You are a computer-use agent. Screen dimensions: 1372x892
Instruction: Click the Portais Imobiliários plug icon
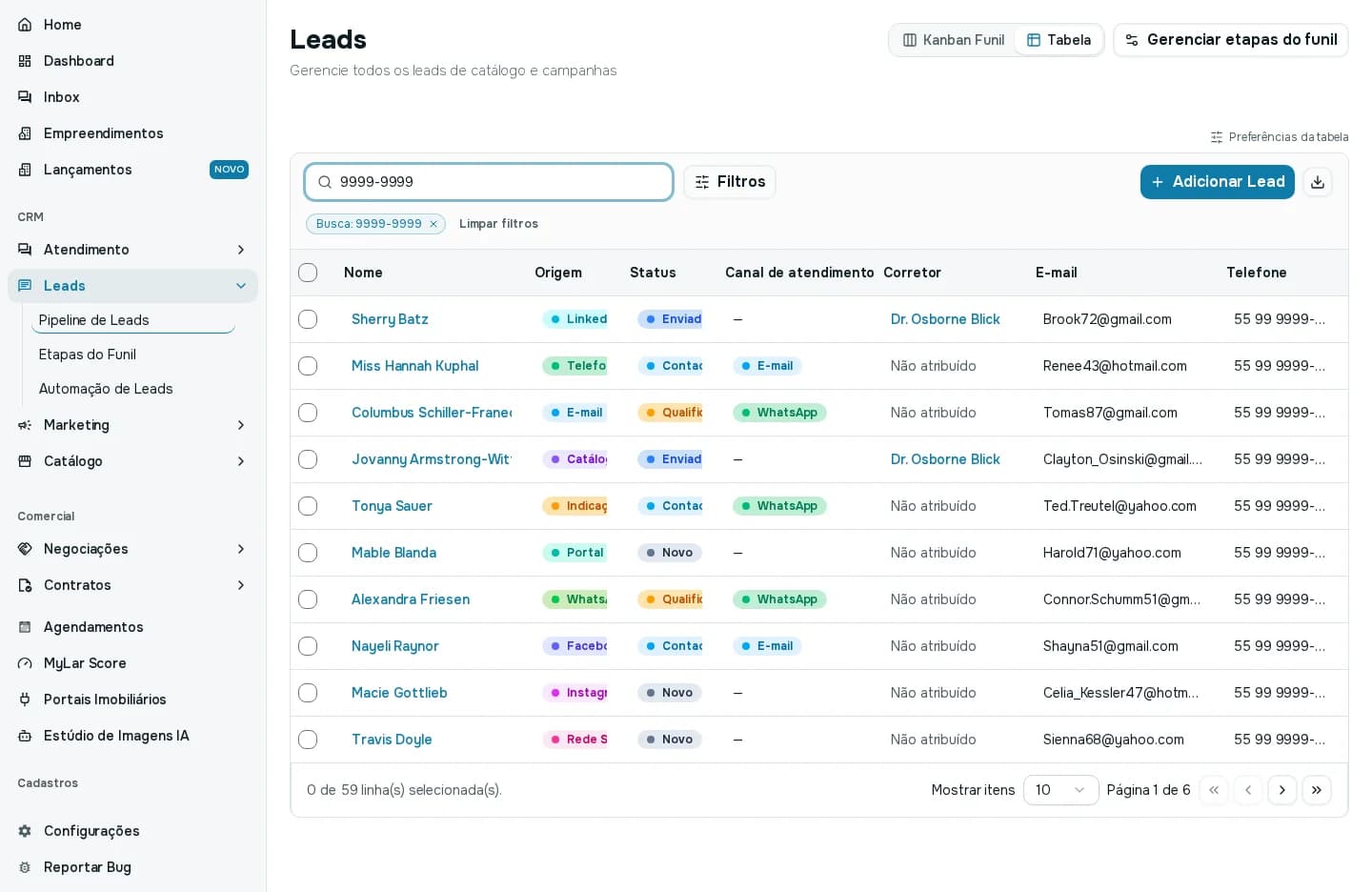click(x=25, y=699)
